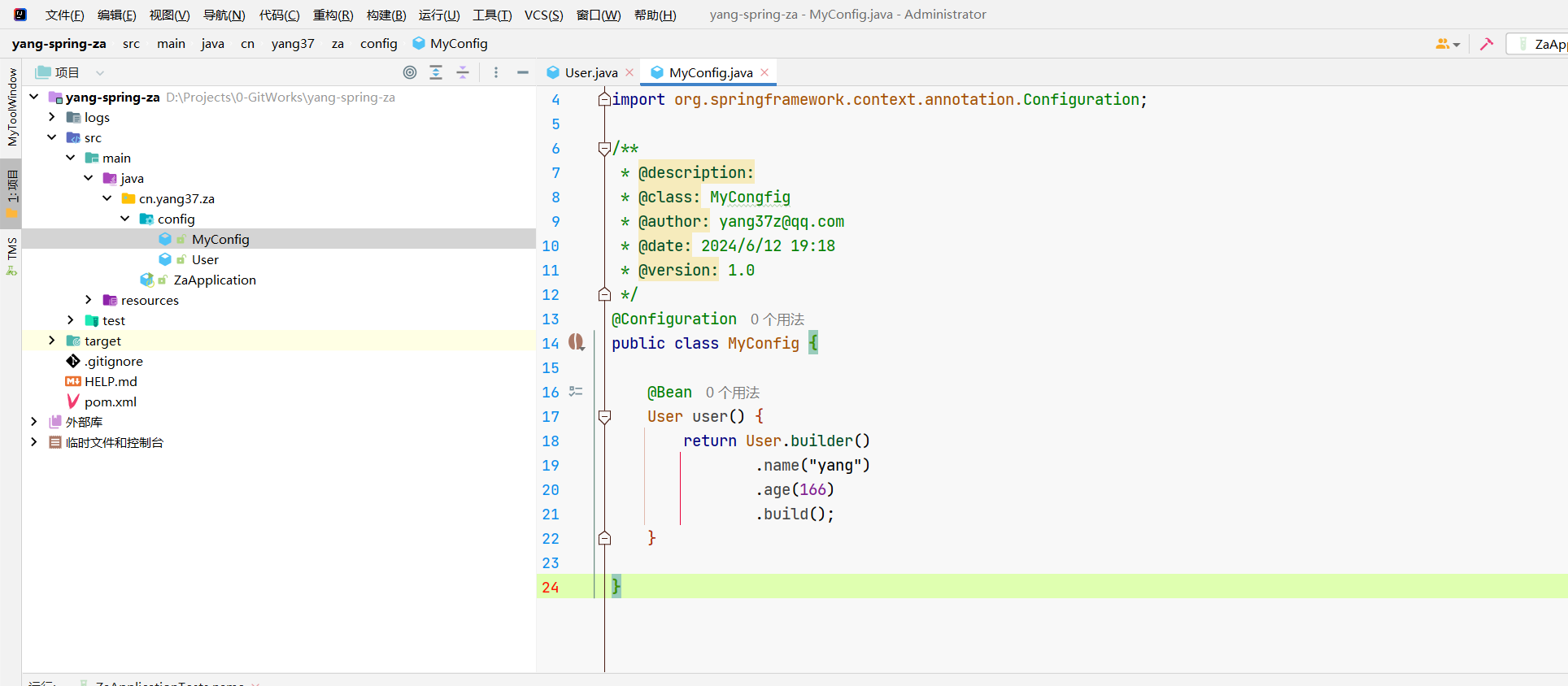Open the MyToolWindow side panel
The width and height of the screenshot is (1568, 686).
[x=11, y=107]
